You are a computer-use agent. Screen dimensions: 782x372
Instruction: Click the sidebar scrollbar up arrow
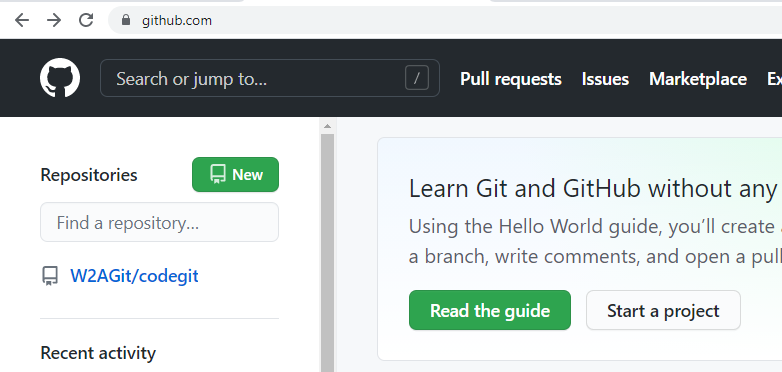click(327, 126)
